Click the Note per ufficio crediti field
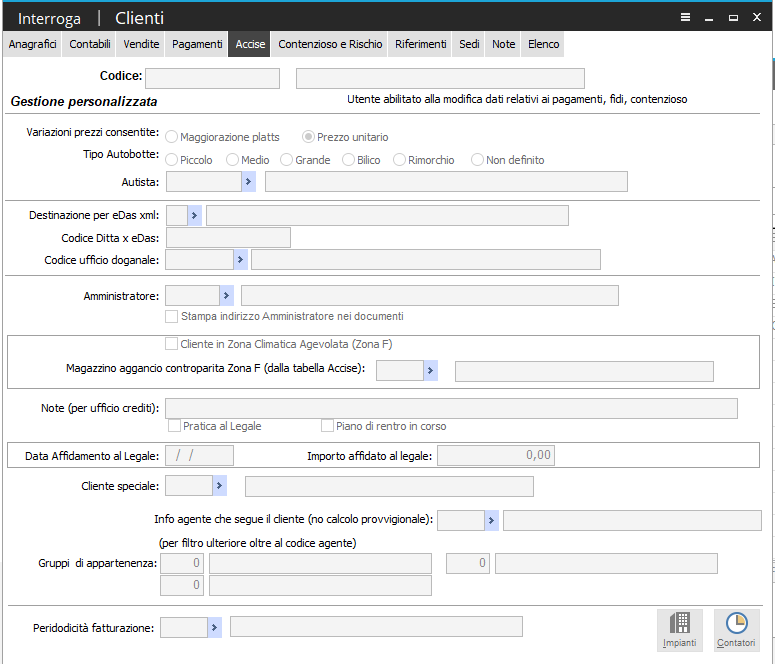Image resolution: width=775 pixels, height=664 pixels. [x=450, y=408]
